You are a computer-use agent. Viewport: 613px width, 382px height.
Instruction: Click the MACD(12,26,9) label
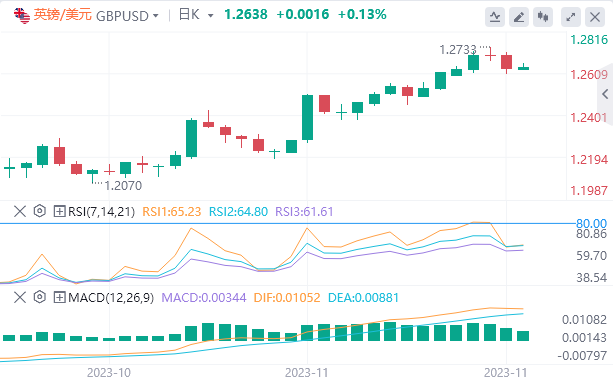111,298
